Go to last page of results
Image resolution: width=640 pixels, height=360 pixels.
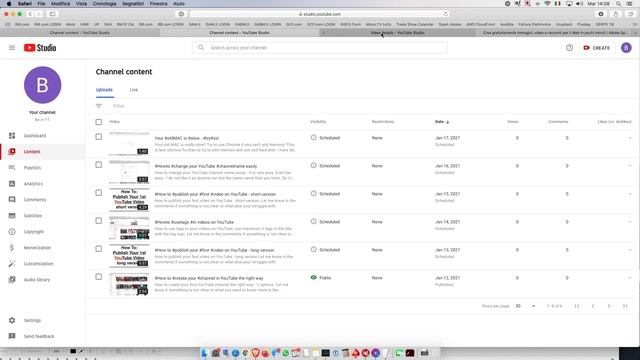coord(625,306)
